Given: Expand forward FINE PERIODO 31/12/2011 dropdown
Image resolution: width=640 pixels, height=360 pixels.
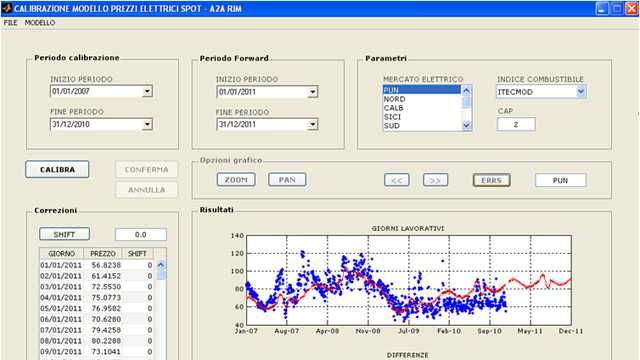Looking at the screenshot, I should point(313,124).
